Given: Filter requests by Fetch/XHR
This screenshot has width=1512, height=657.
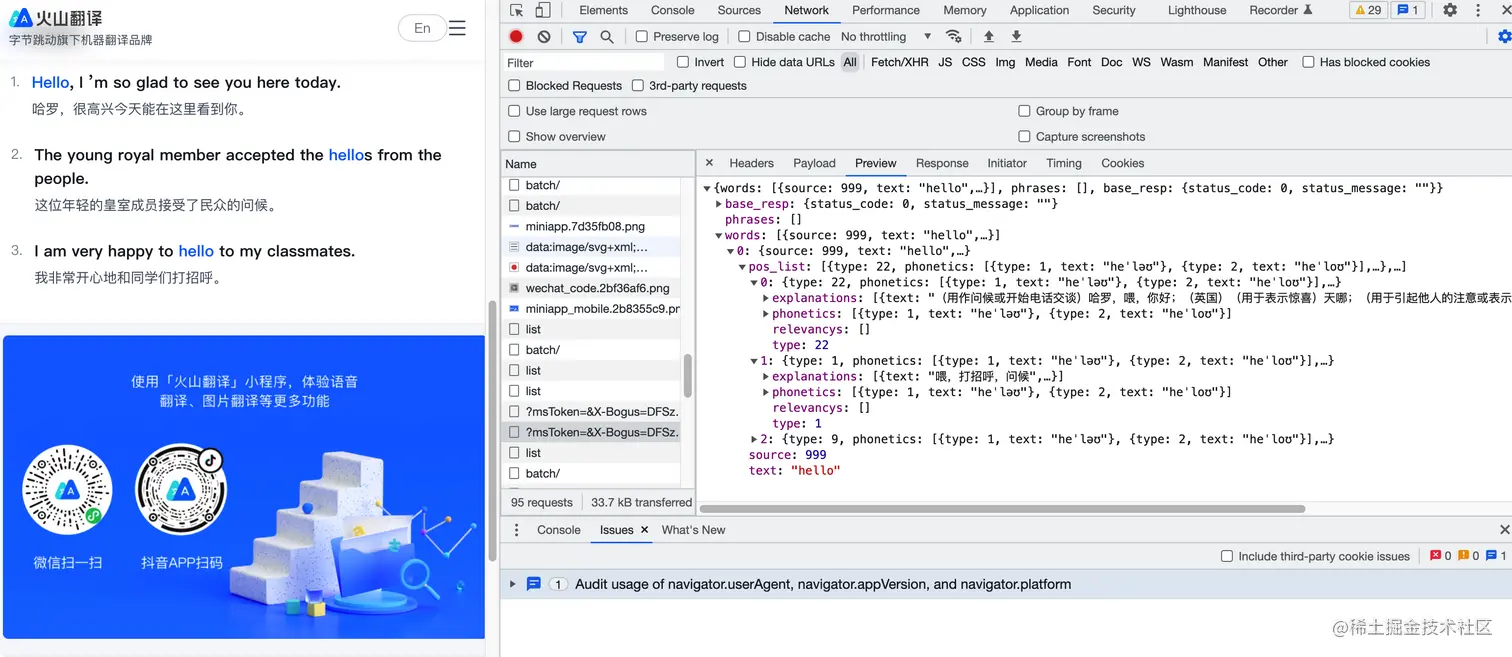Looking at the screenshot, I should pyautogui.click(x=899, y=62).
